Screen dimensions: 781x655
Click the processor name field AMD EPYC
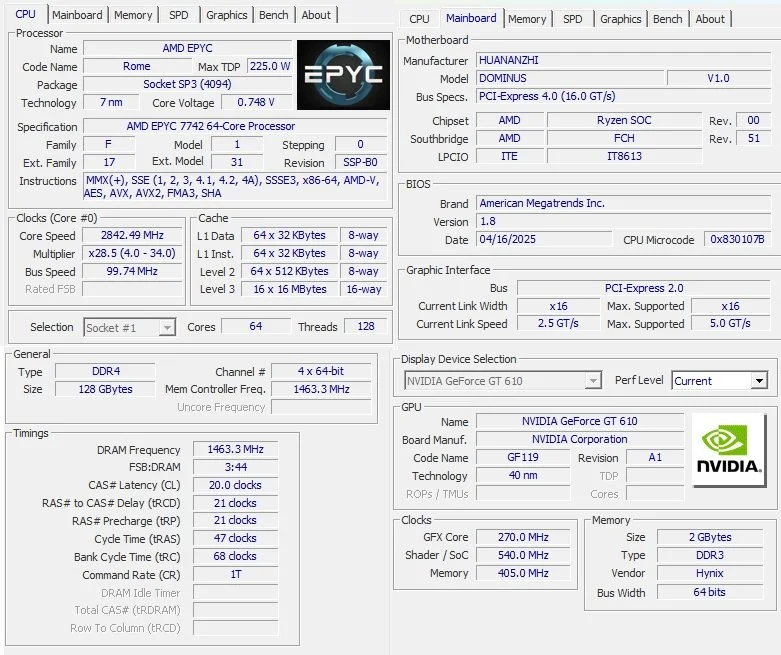[x=187, y=48]
